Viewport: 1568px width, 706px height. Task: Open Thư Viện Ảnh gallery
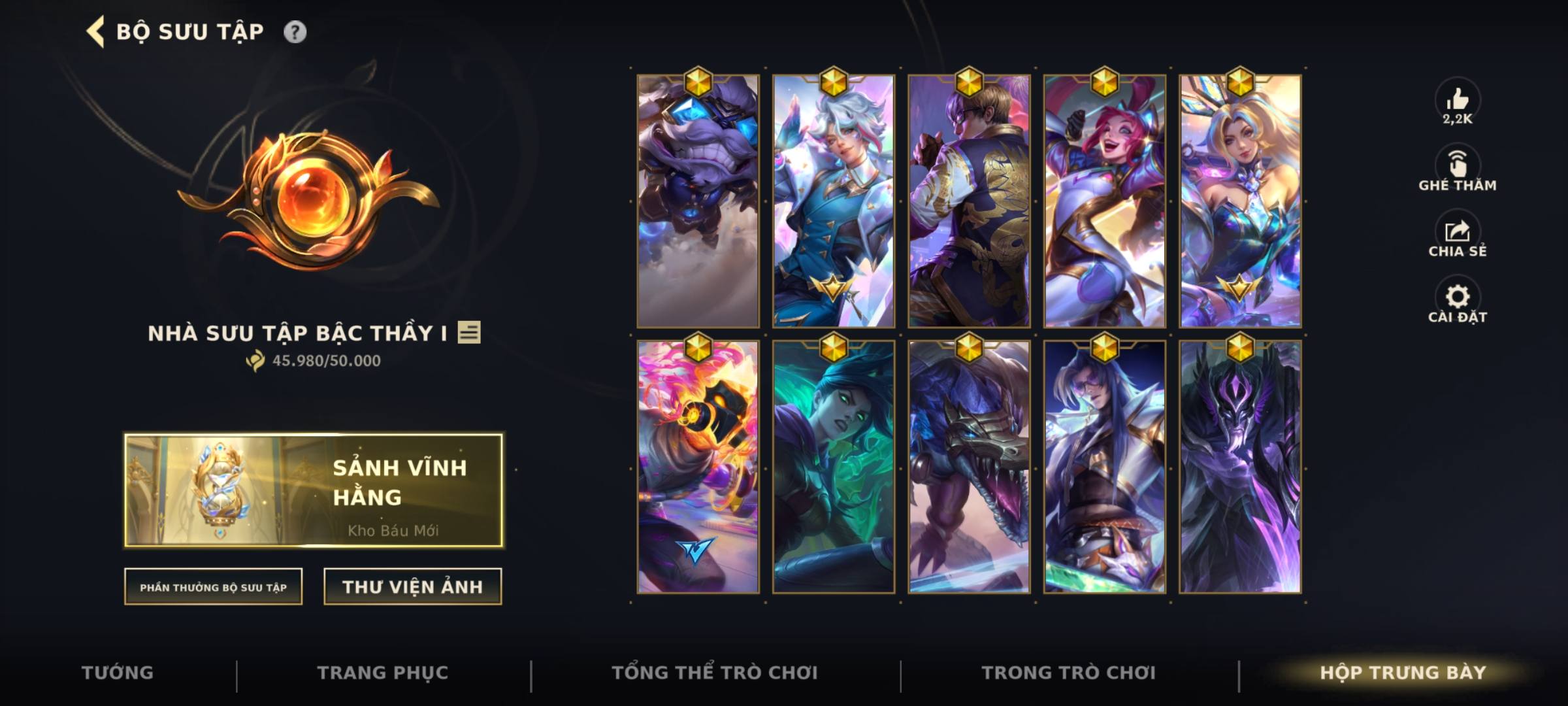tap(413, 586)
